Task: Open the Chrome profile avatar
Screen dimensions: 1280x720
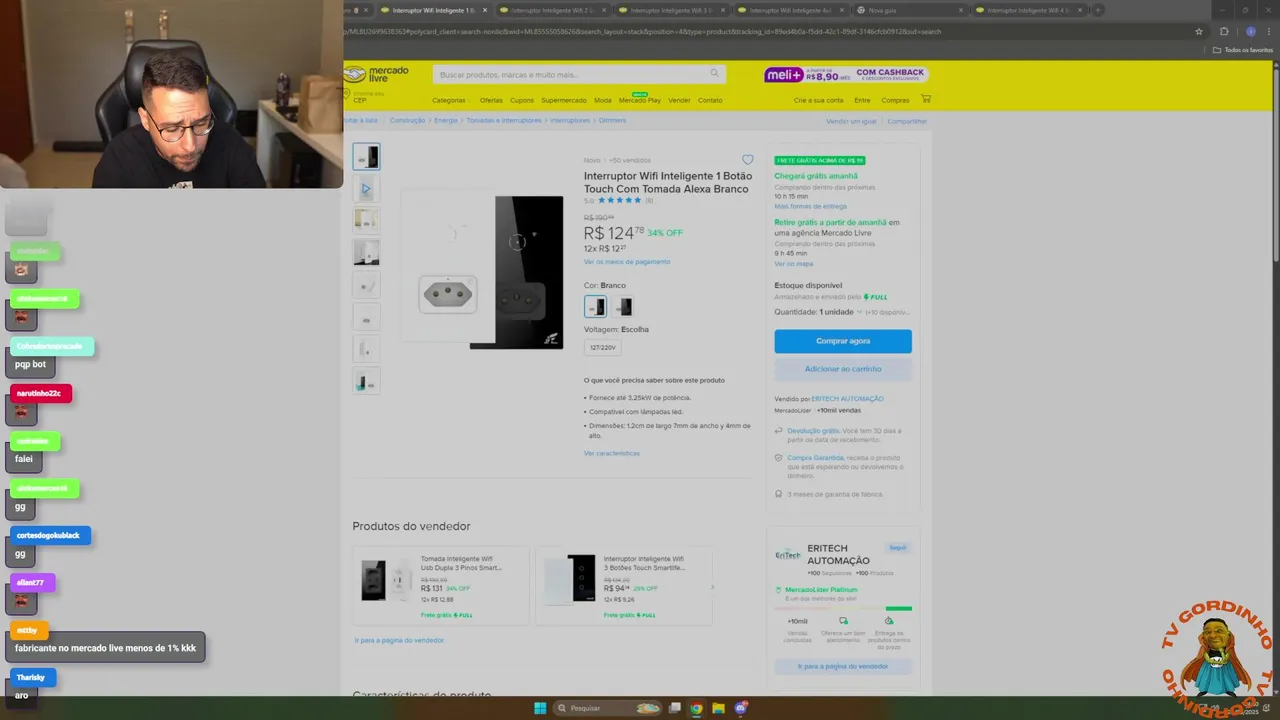Action: coord(1250,31)
